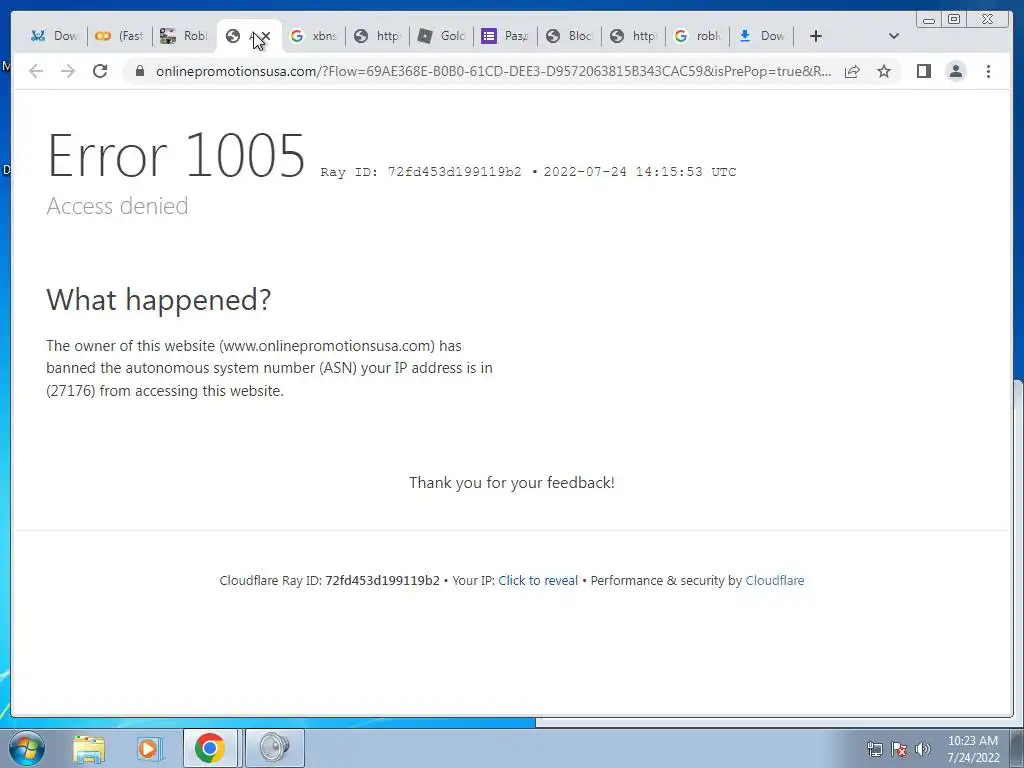Switch to the "xbns" Google tab
Viewport: 1024px width, 768px height.
click(x=313, y=36)
